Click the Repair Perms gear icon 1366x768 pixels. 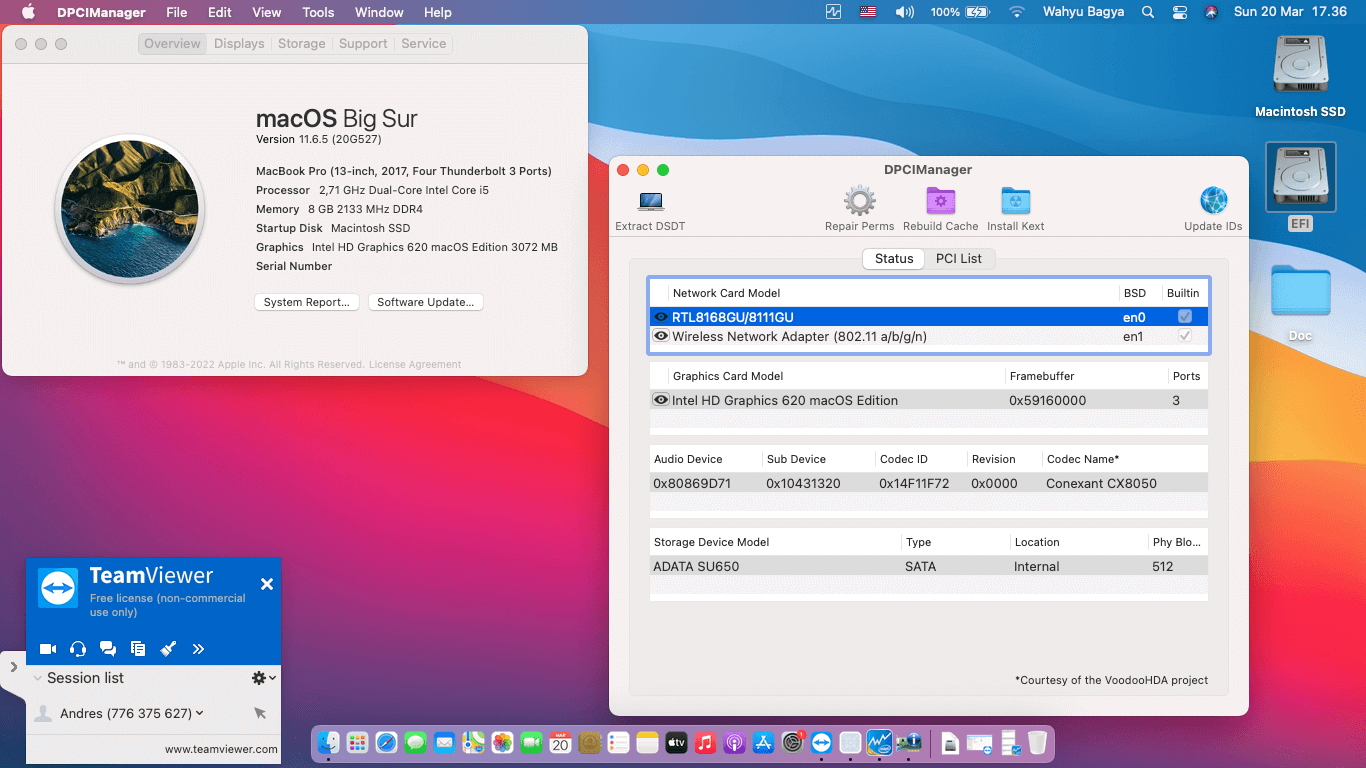[x=858, y=200]
